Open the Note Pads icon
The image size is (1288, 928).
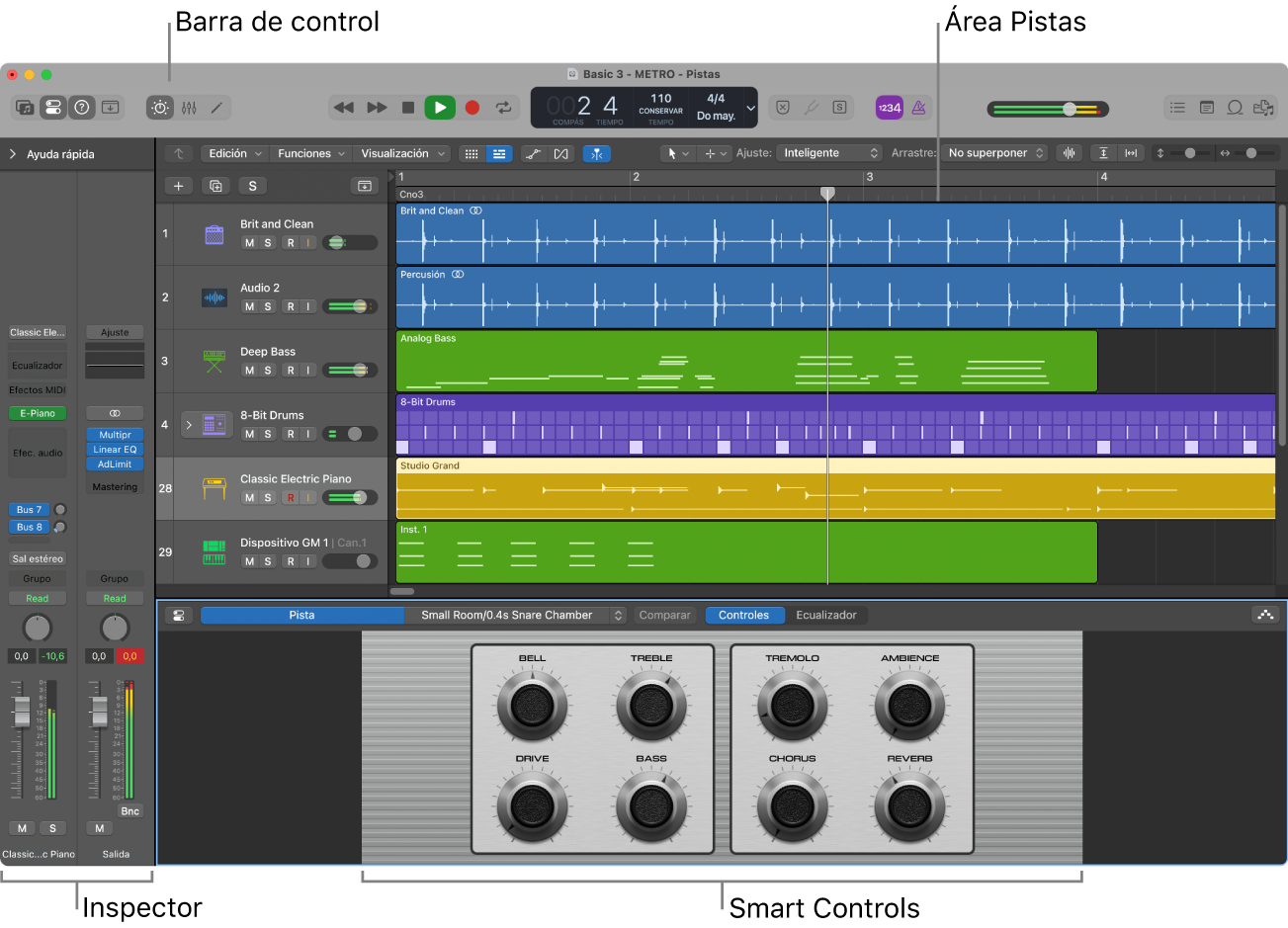click(x=1206, y=108)
